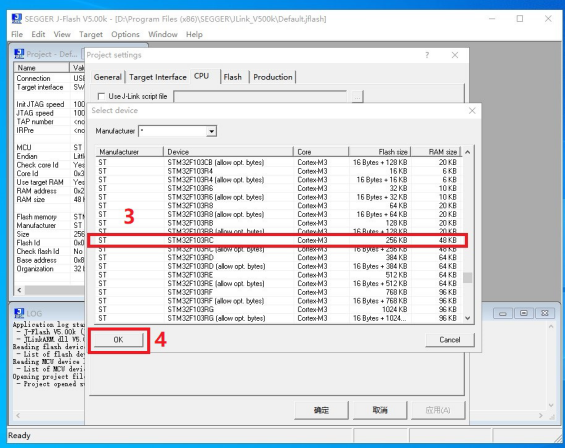Close the Project settings dialog
The image size is (565, 448).
tap(455, 55)
